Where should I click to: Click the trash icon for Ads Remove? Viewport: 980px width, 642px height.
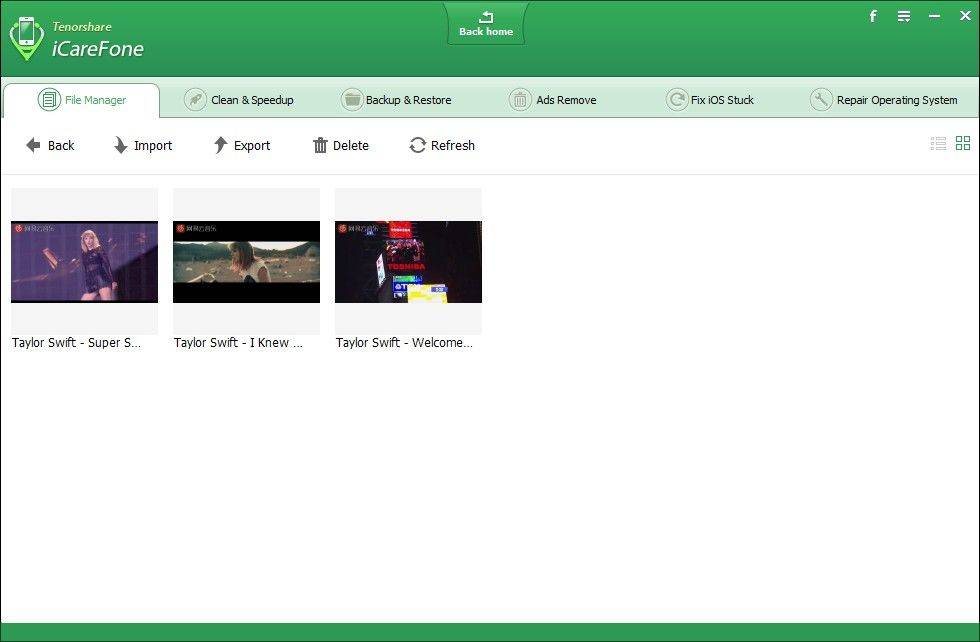click(520, 99)
